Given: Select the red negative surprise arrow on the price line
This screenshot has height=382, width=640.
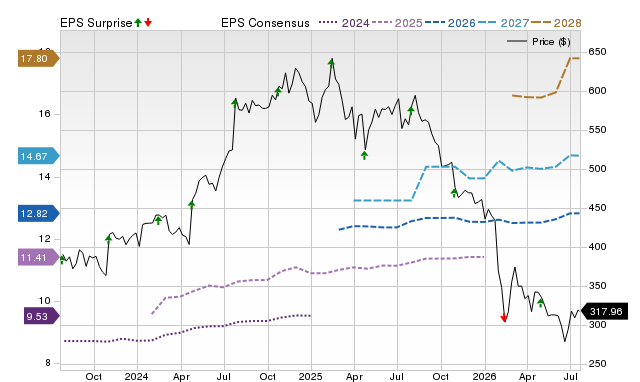Looking at the screenshot, I should (504, 318).
